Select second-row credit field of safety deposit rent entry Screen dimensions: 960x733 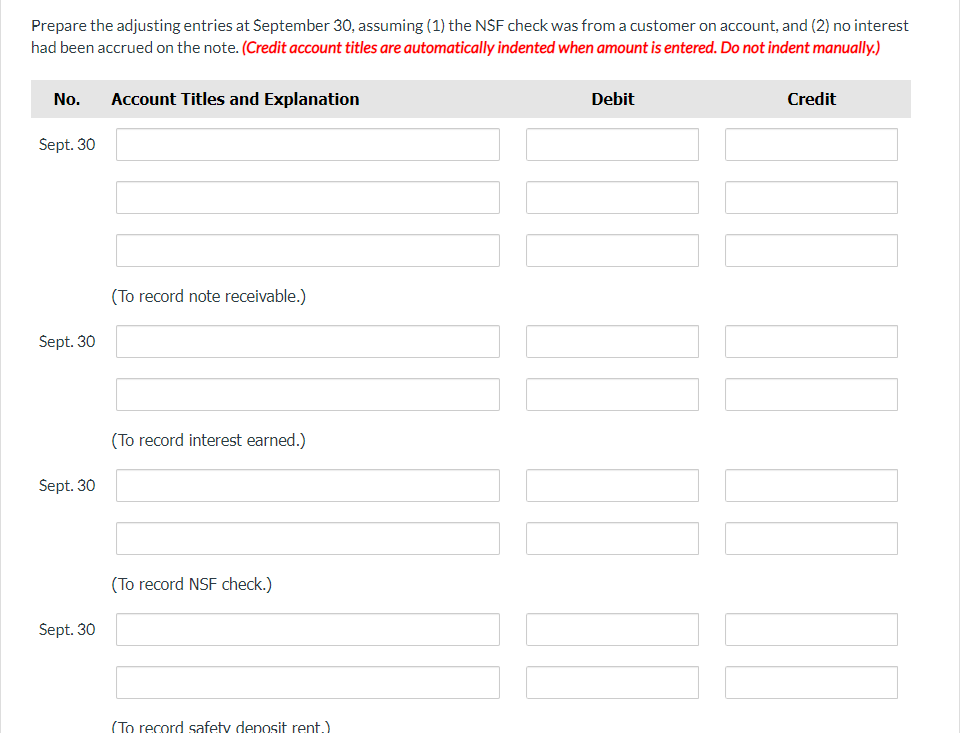point(811,683)
